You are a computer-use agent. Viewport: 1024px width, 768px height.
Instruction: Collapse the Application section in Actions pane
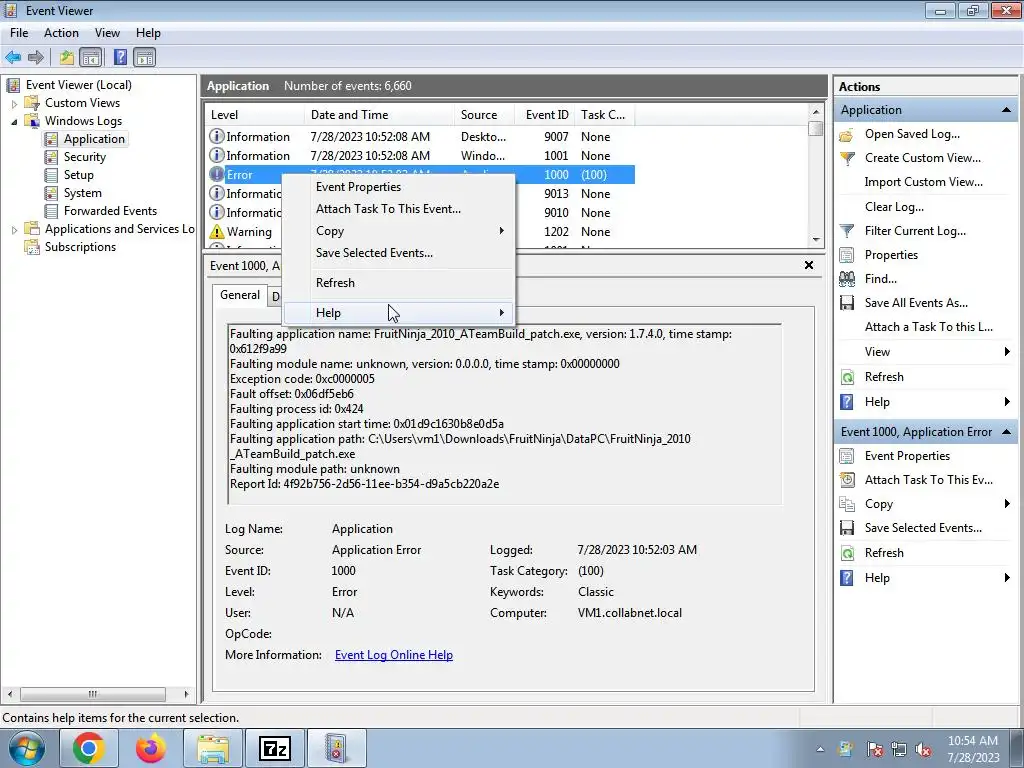pos(1006,110)
